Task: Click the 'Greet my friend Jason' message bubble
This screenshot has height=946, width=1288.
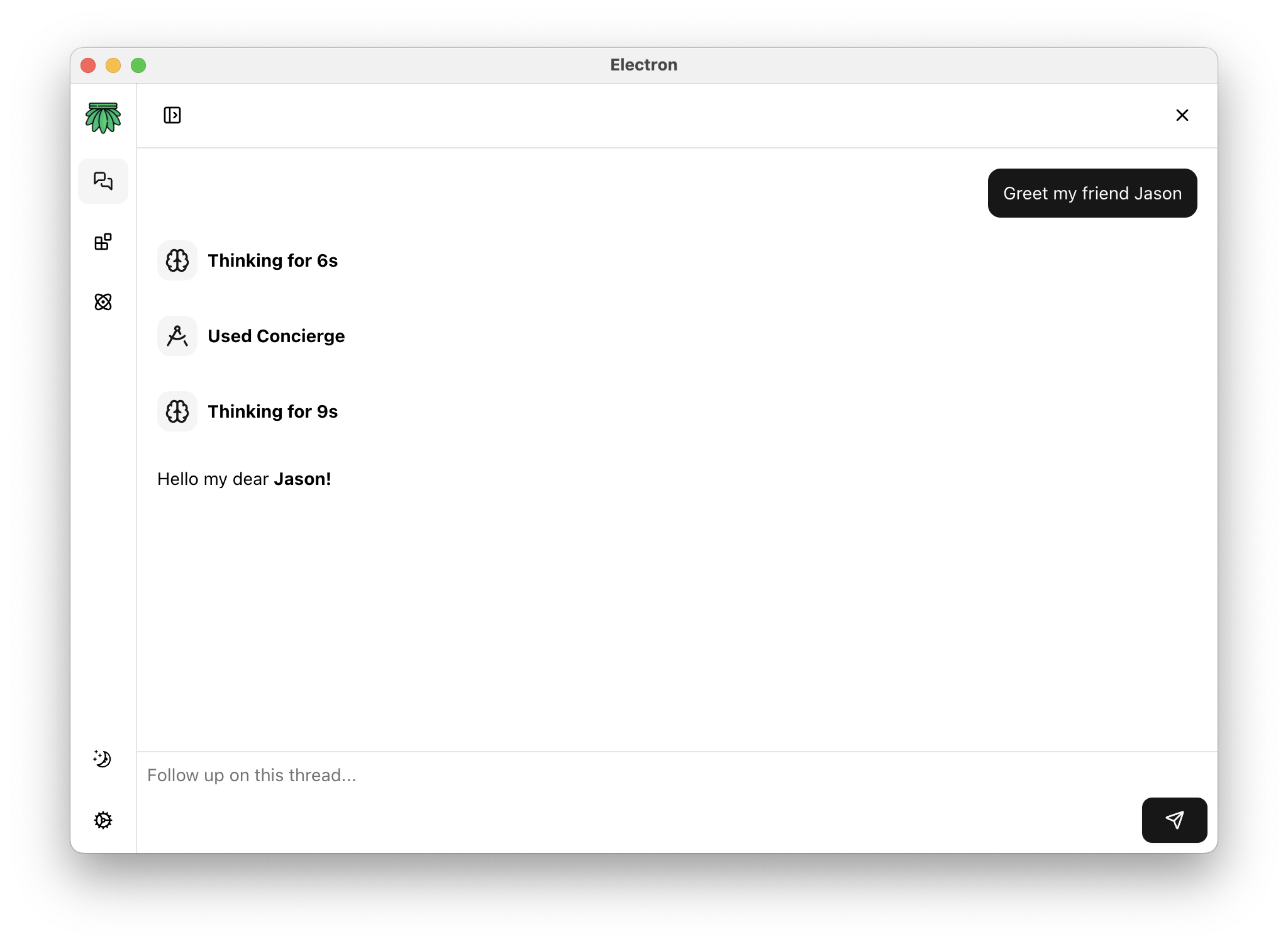Action: click(x=1092, y=193)
